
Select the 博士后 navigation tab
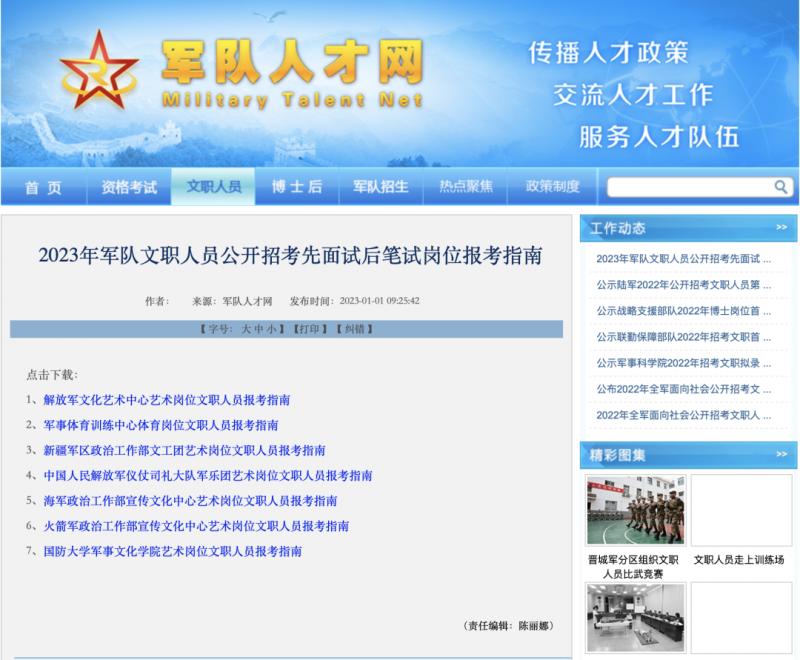pyautogui.click(x=296, y=187)
